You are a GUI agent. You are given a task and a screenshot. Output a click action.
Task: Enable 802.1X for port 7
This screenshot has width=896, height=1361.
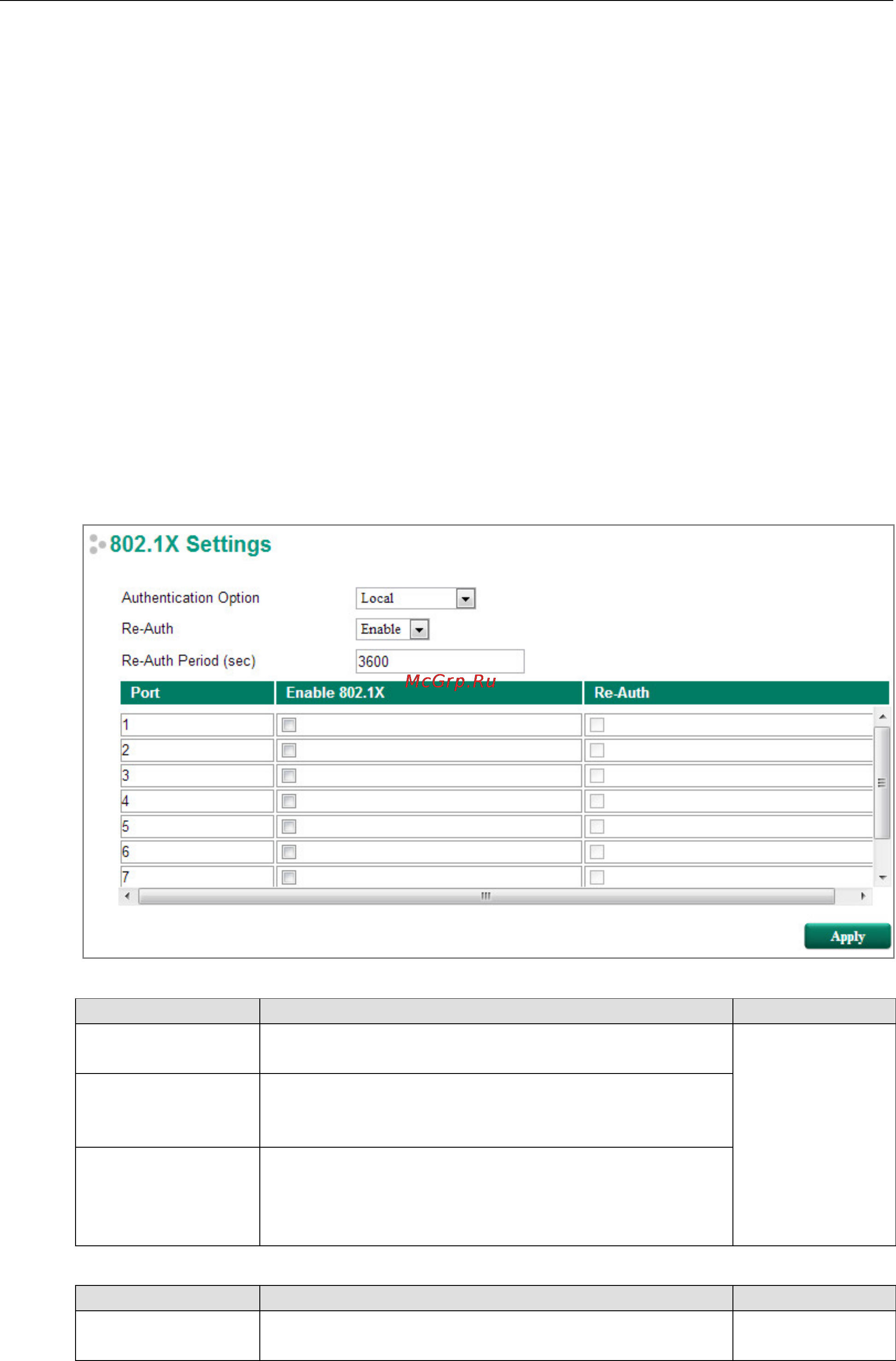click(289, 877)
